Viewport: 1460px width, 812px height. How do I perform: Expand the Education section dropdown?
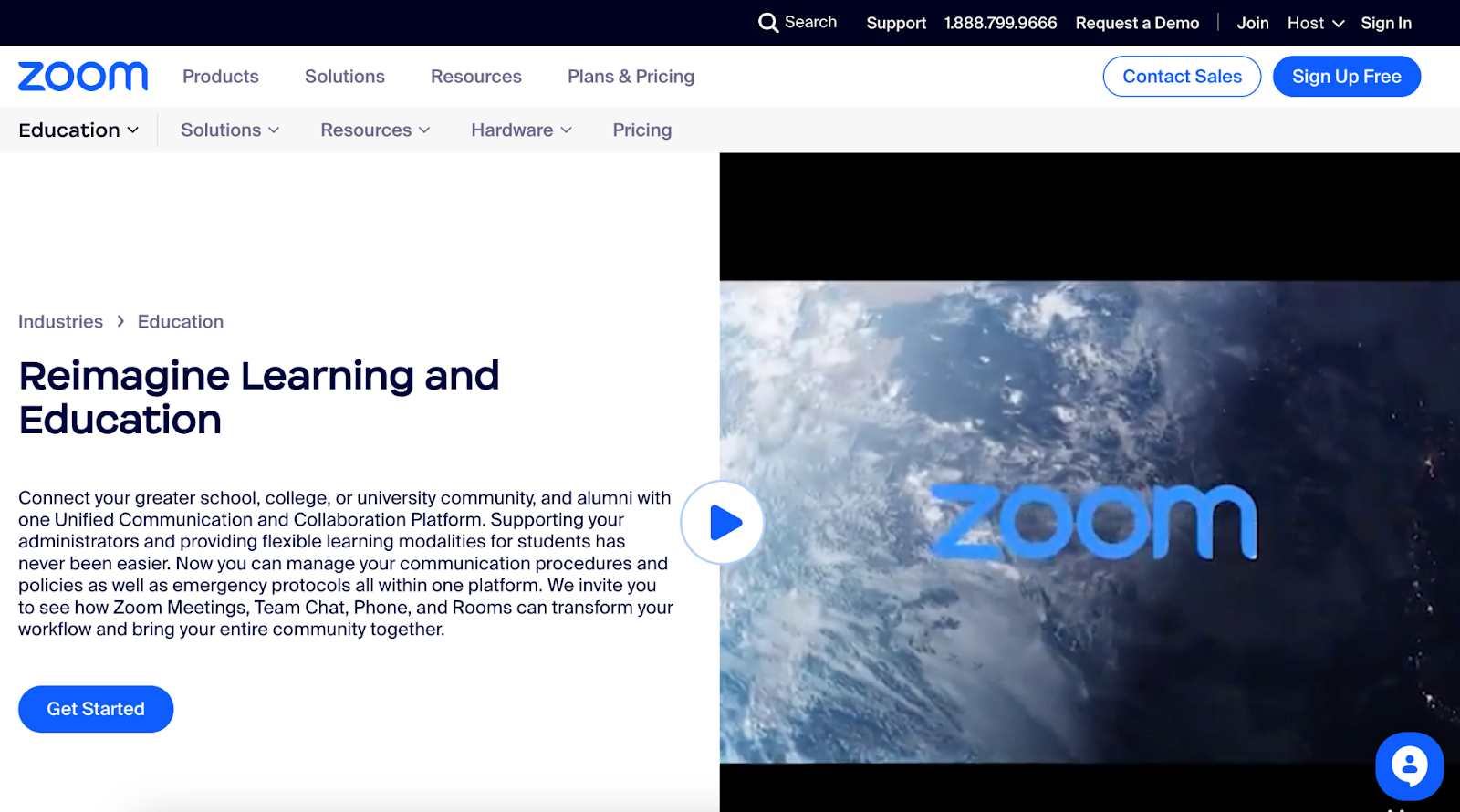(x=78, y=130)
